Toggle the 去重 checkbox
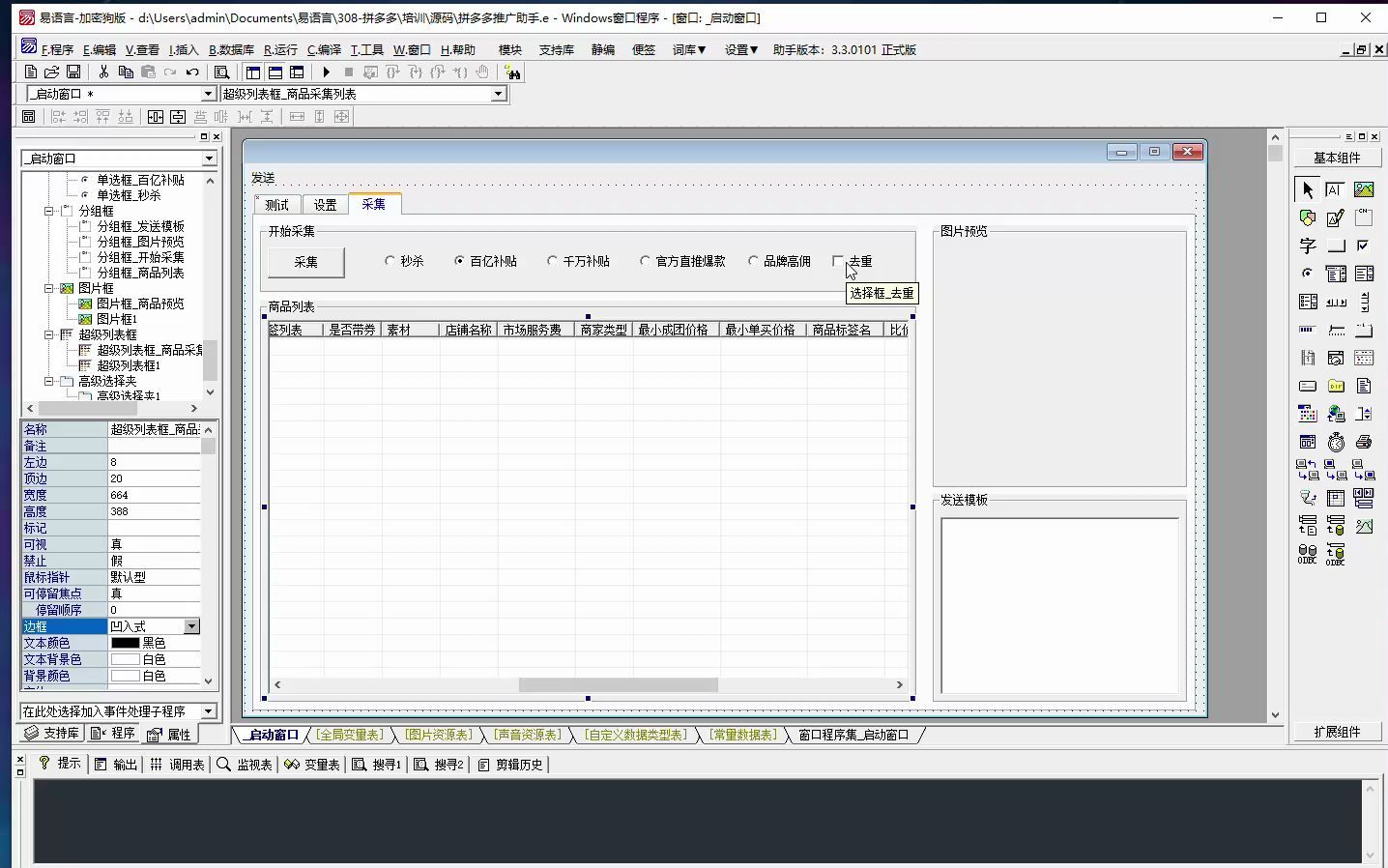1388x868 pixels. tap(838, 261)
